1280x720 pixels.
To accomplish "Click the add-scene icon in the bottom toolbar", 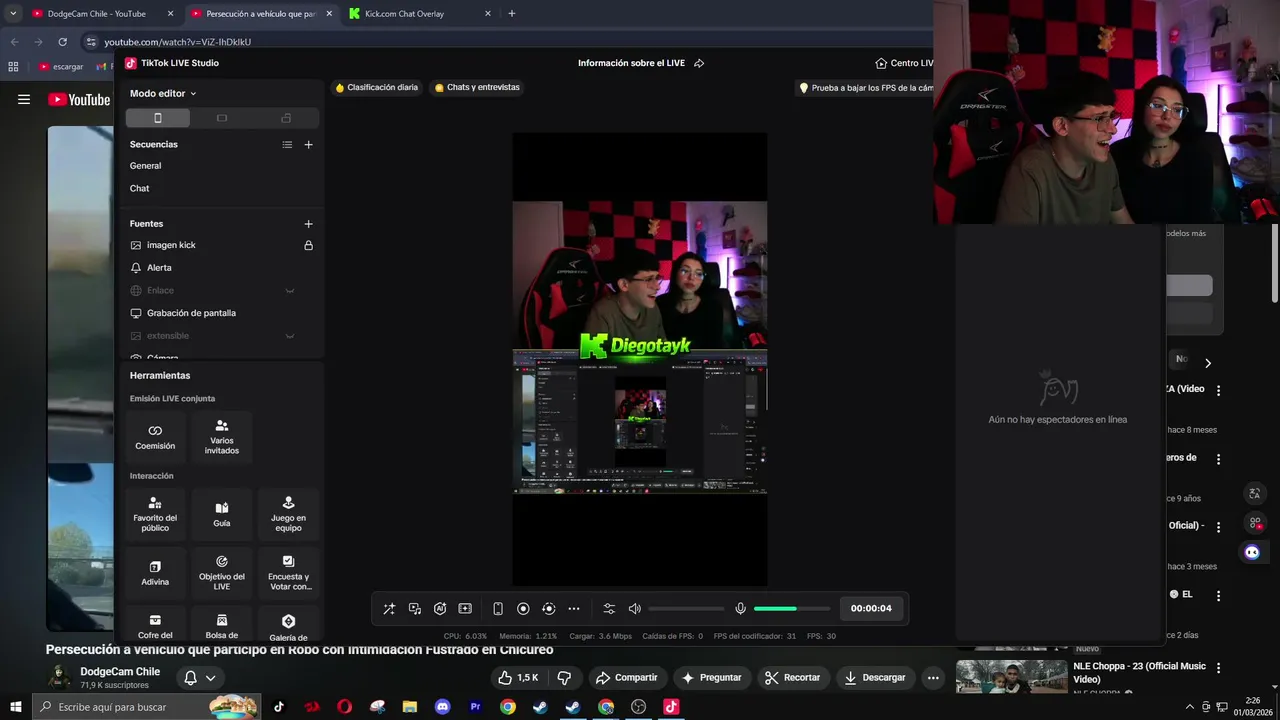I will coord(465,608).
